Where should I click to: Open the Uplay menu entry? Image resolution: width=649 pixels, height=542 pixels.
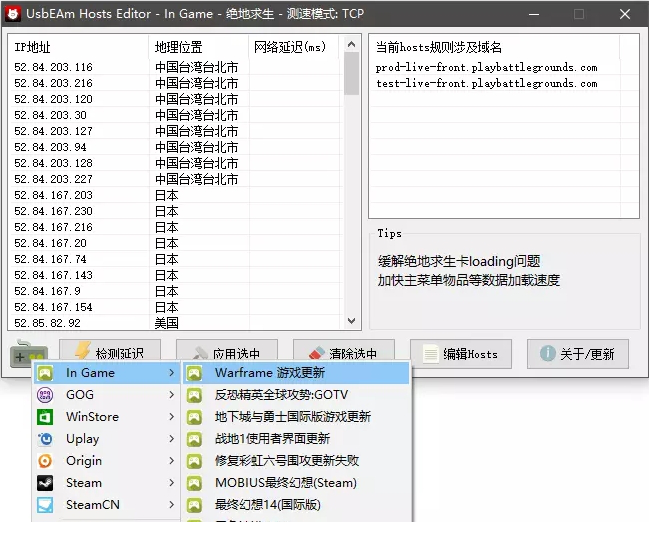point(107,438)
